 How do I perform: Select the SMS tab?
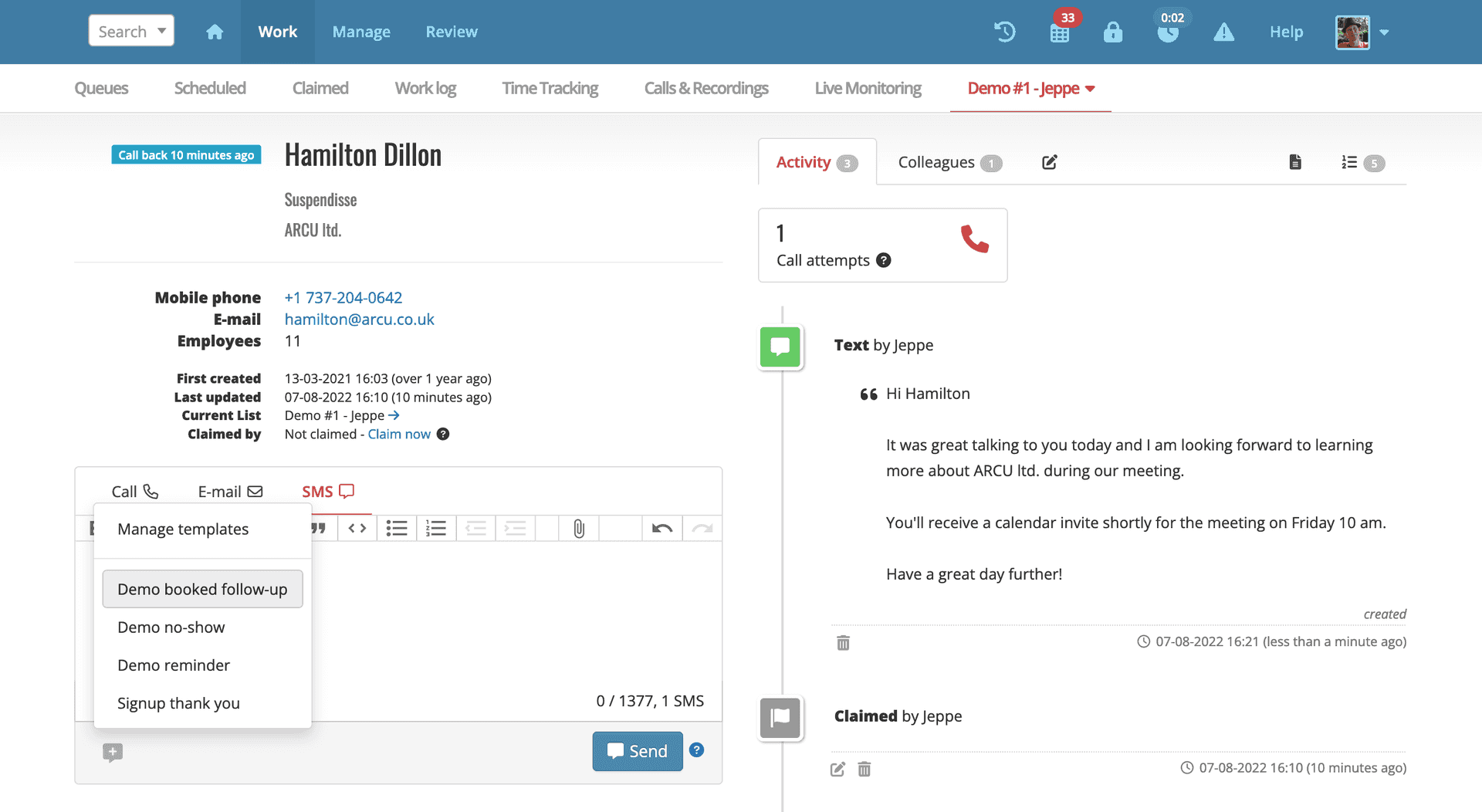click(x=328, y=492)
